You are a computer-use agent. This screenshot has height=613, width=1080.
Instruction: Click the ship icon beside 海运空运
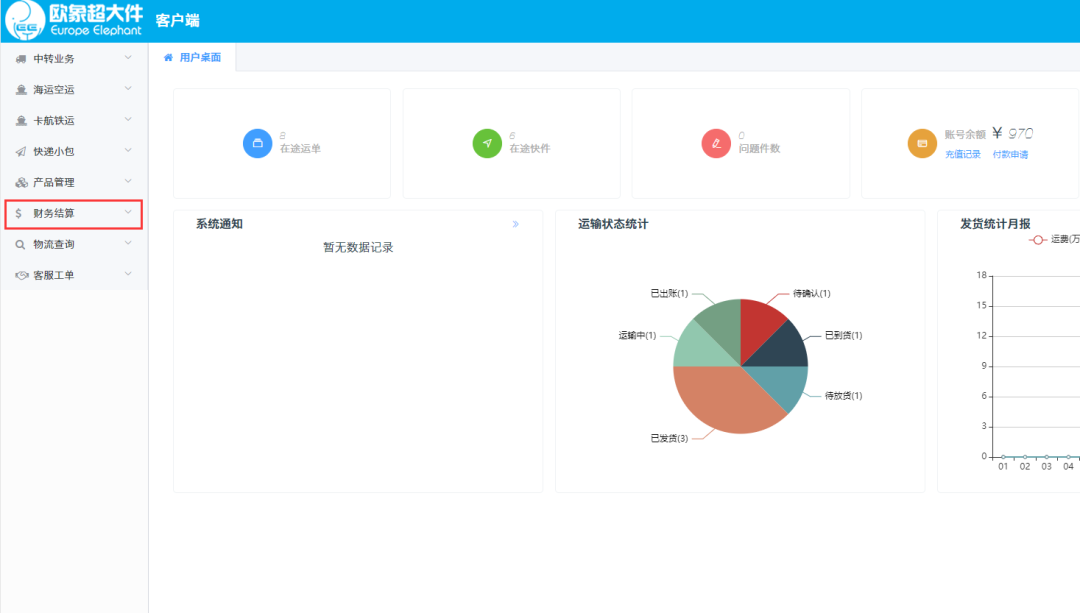tap(21, 90)
